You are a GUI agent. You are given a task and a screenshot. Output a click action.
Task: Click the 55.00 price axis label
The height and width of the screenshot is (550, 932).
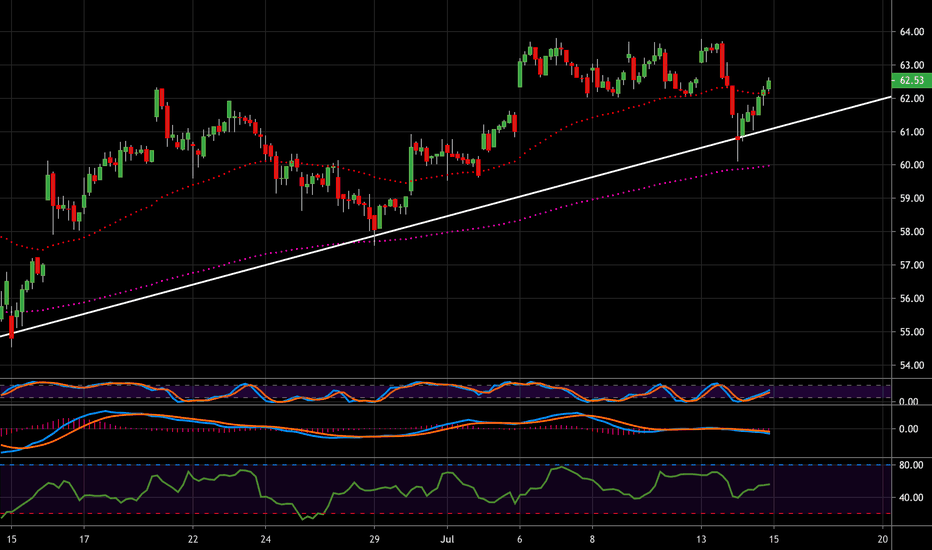pos(912,332)
